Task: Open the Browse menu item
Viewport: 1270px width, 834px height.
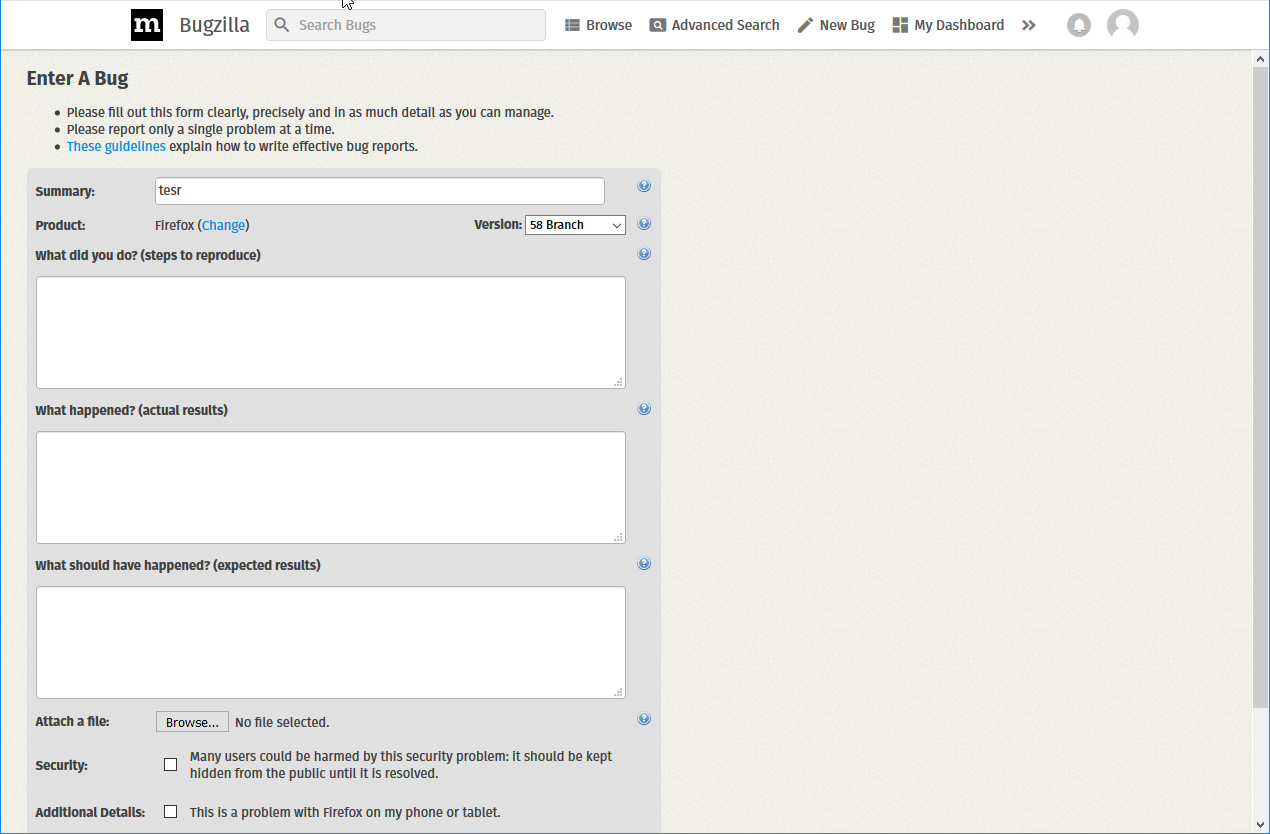Action: [x=598, y=25]
